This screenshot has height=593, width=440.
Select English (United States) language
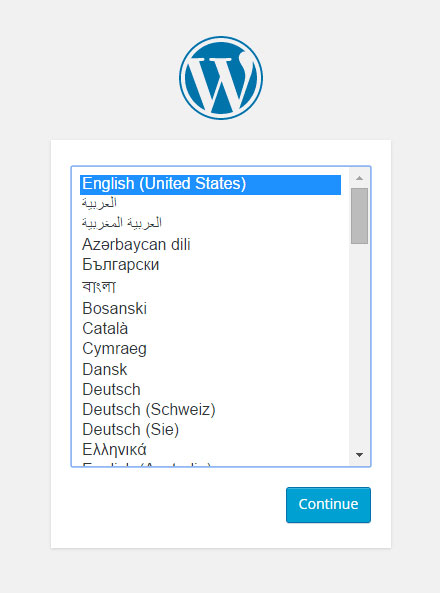click(x=210, y=184)
